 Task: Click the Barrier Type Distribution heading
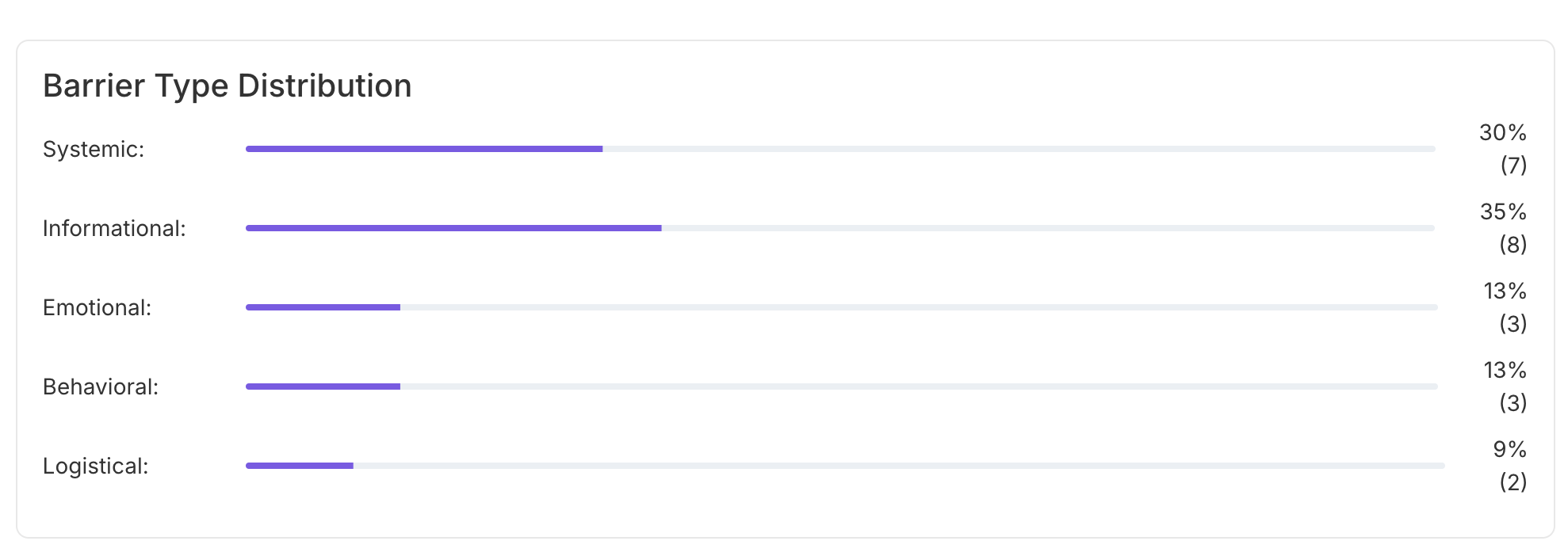[x=227, y=86]
